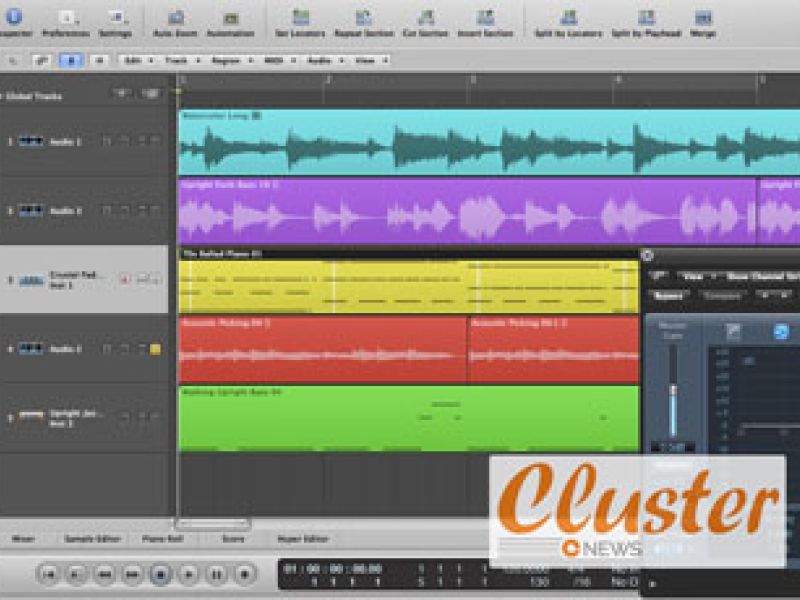Click the Repeat Section icon
The height and width of the screenshot is (600, 800).
(362, 18)
